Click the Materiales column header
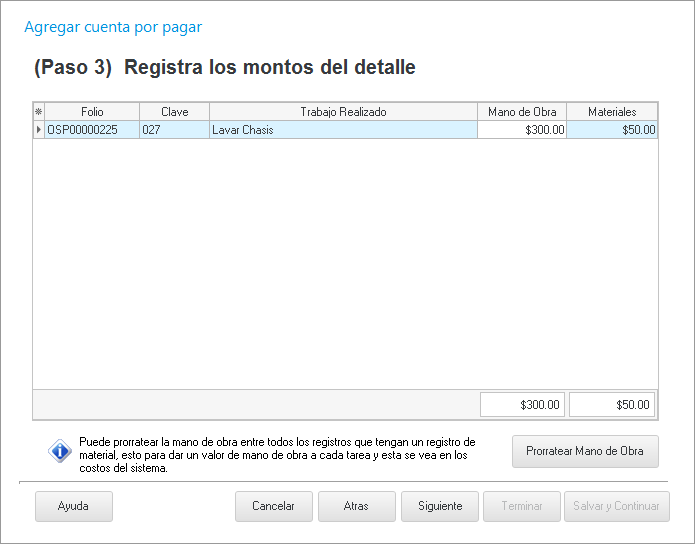This screenshot has height=544, width=695. (612, 112)
